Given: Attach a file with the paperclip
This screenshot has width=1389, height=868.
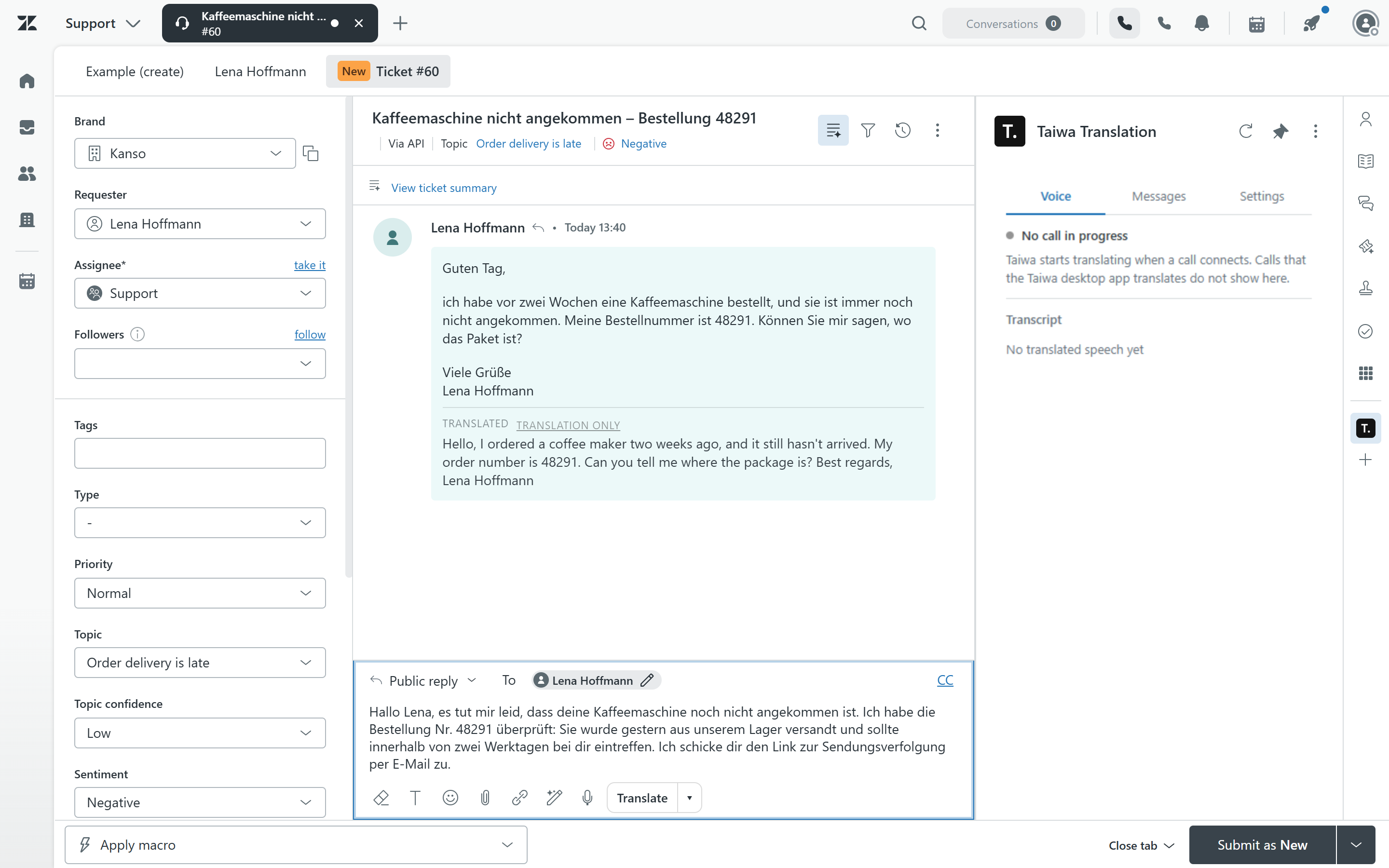Looking at the screenshot, I should pos(485,798).
